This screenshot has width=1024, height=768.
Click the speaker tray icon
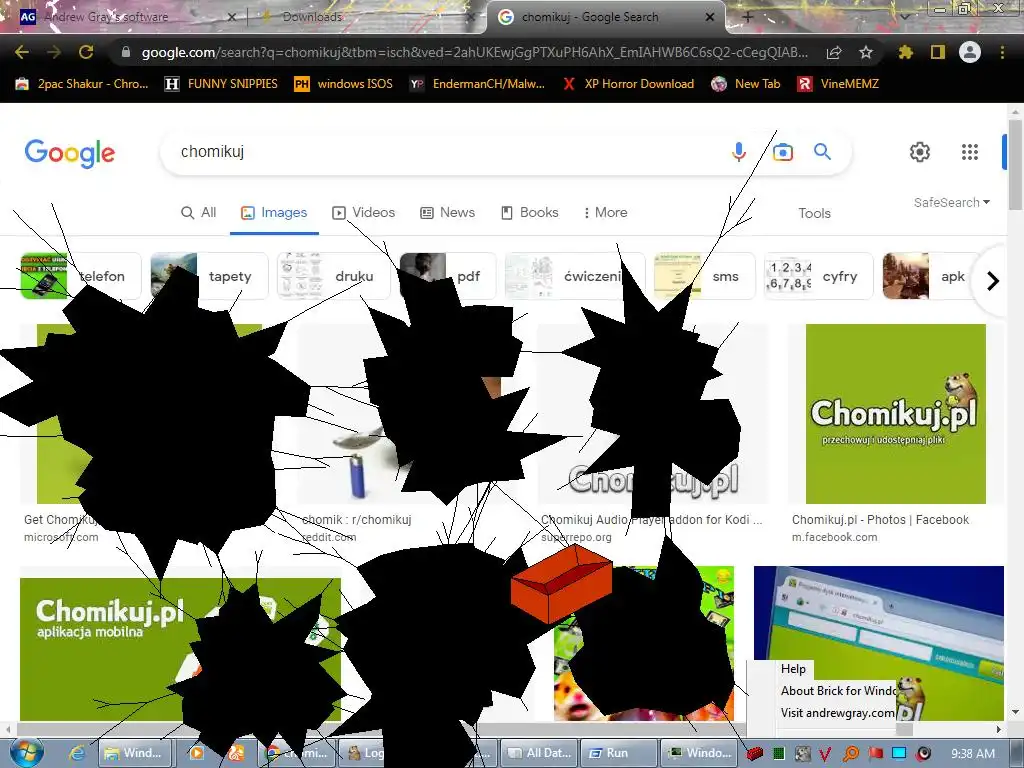coord(923,754)
